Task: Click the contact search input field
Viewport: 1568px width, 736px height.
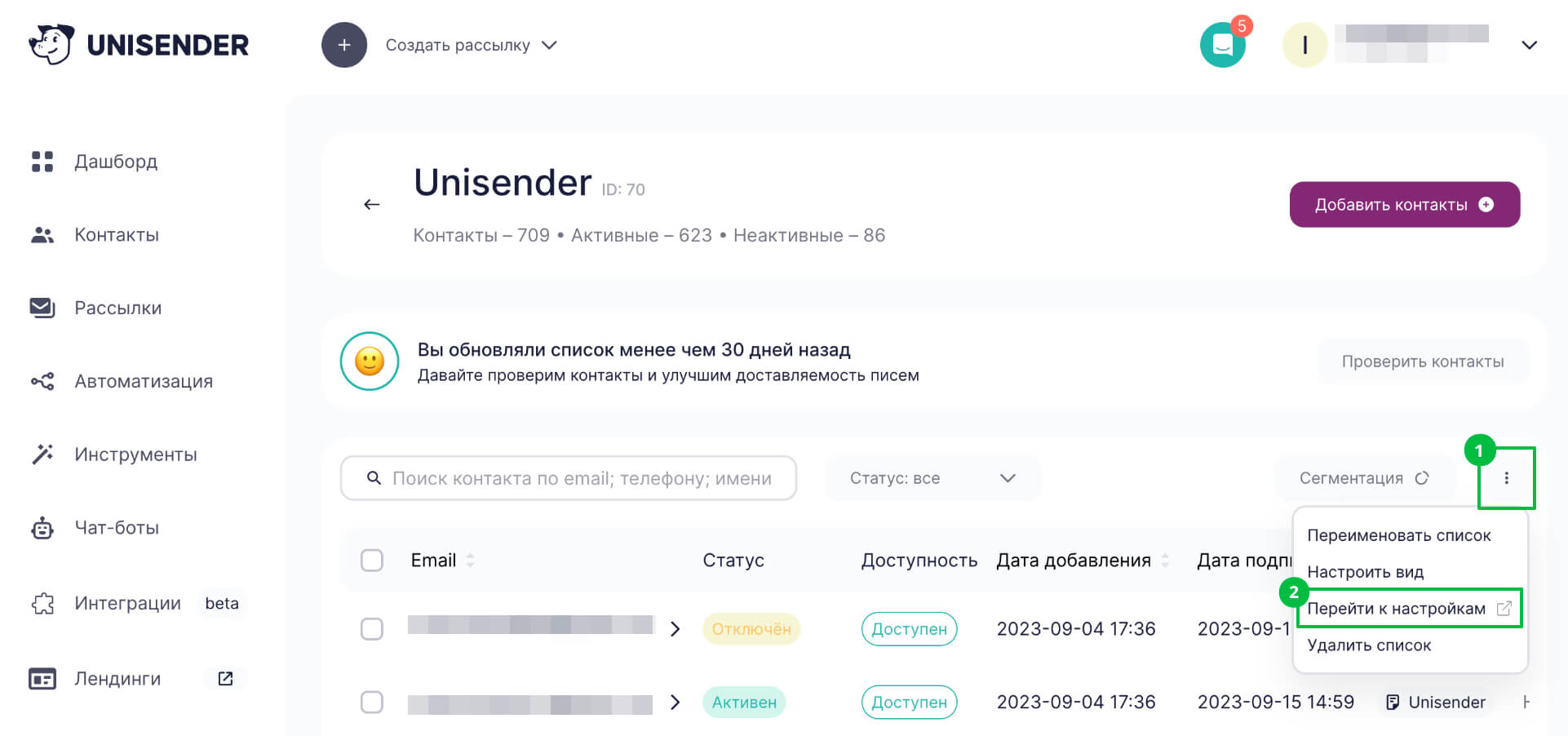Action: [569, 478]
